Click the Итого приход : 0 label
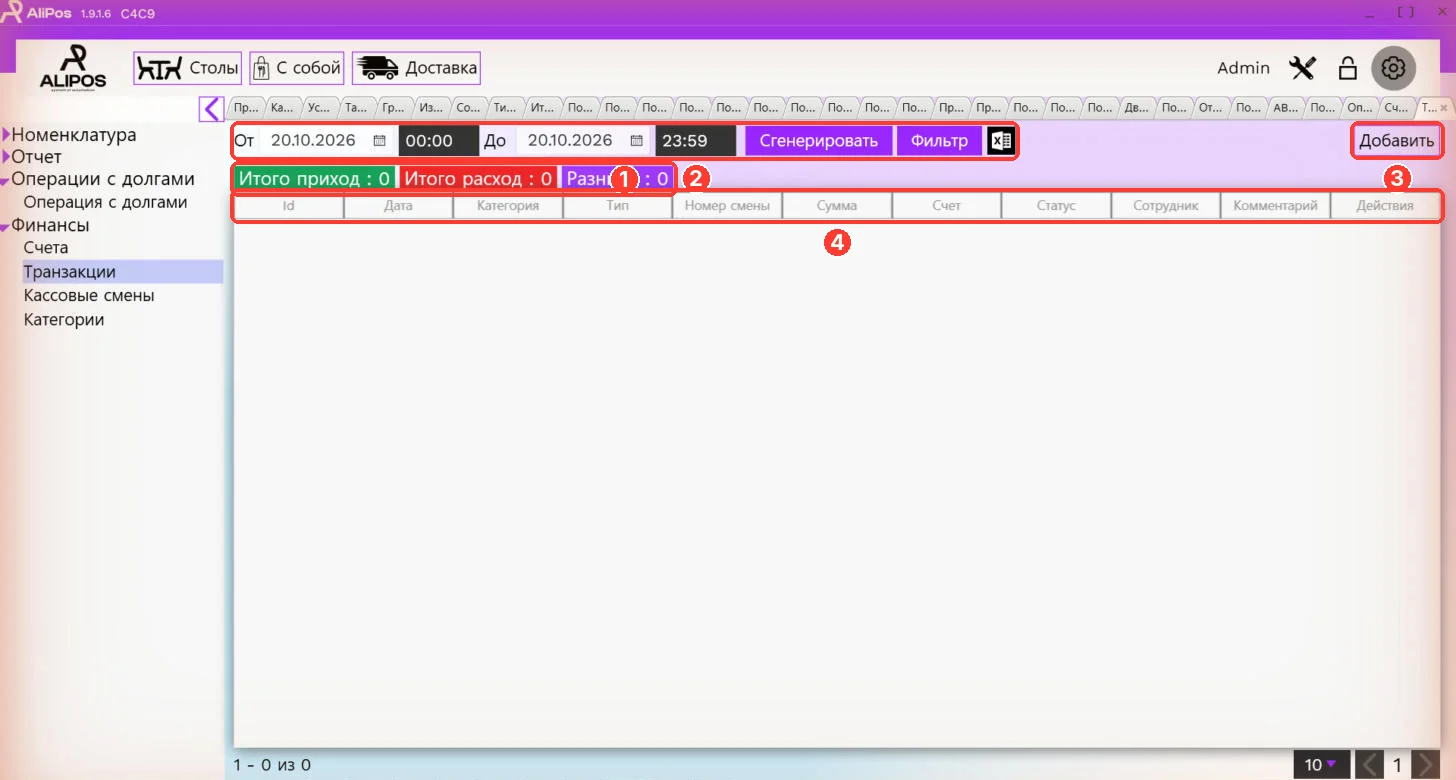 pos(314,179)
